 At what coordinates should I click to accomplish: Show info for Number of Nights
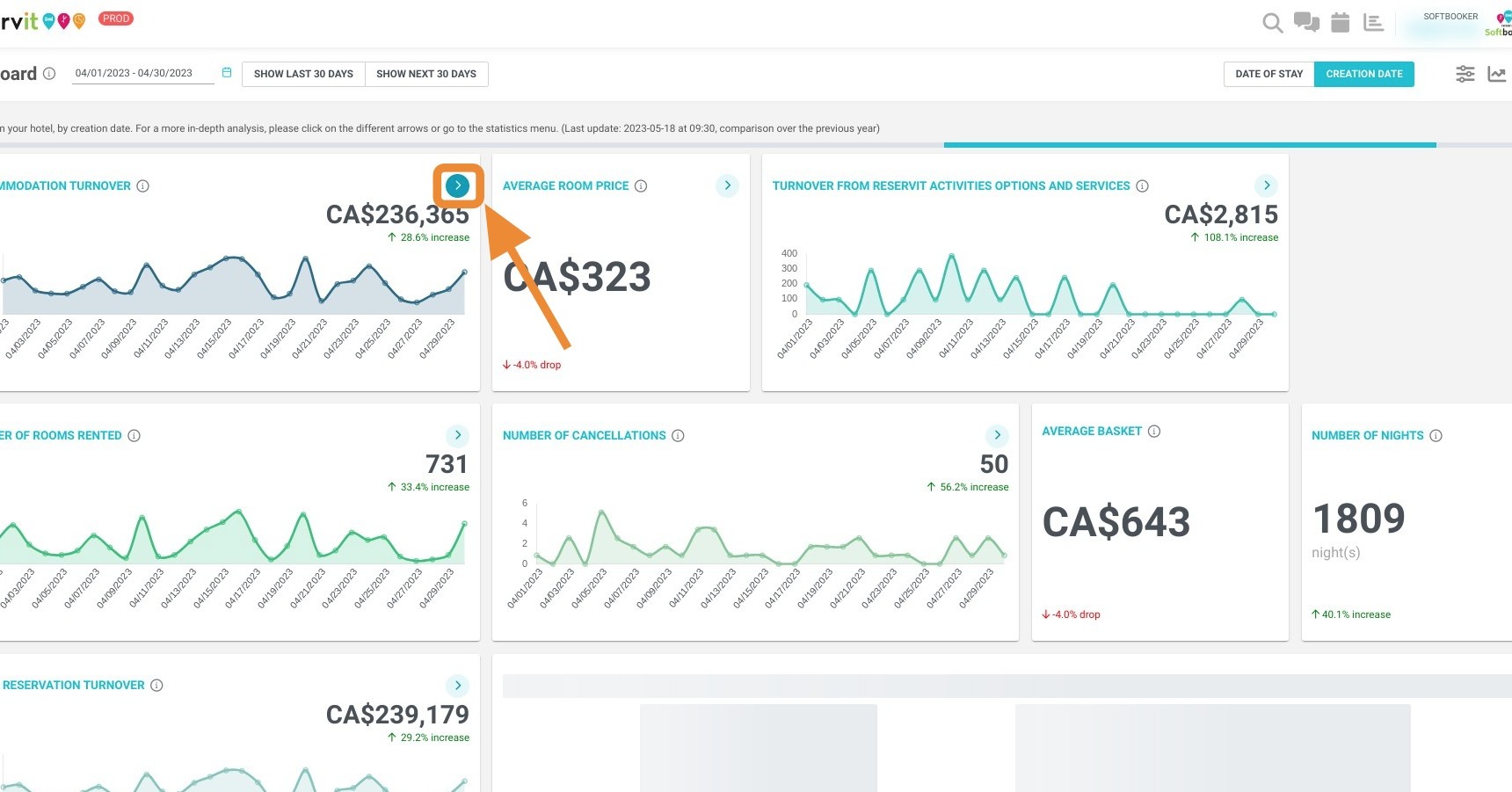coord(1436,436)
